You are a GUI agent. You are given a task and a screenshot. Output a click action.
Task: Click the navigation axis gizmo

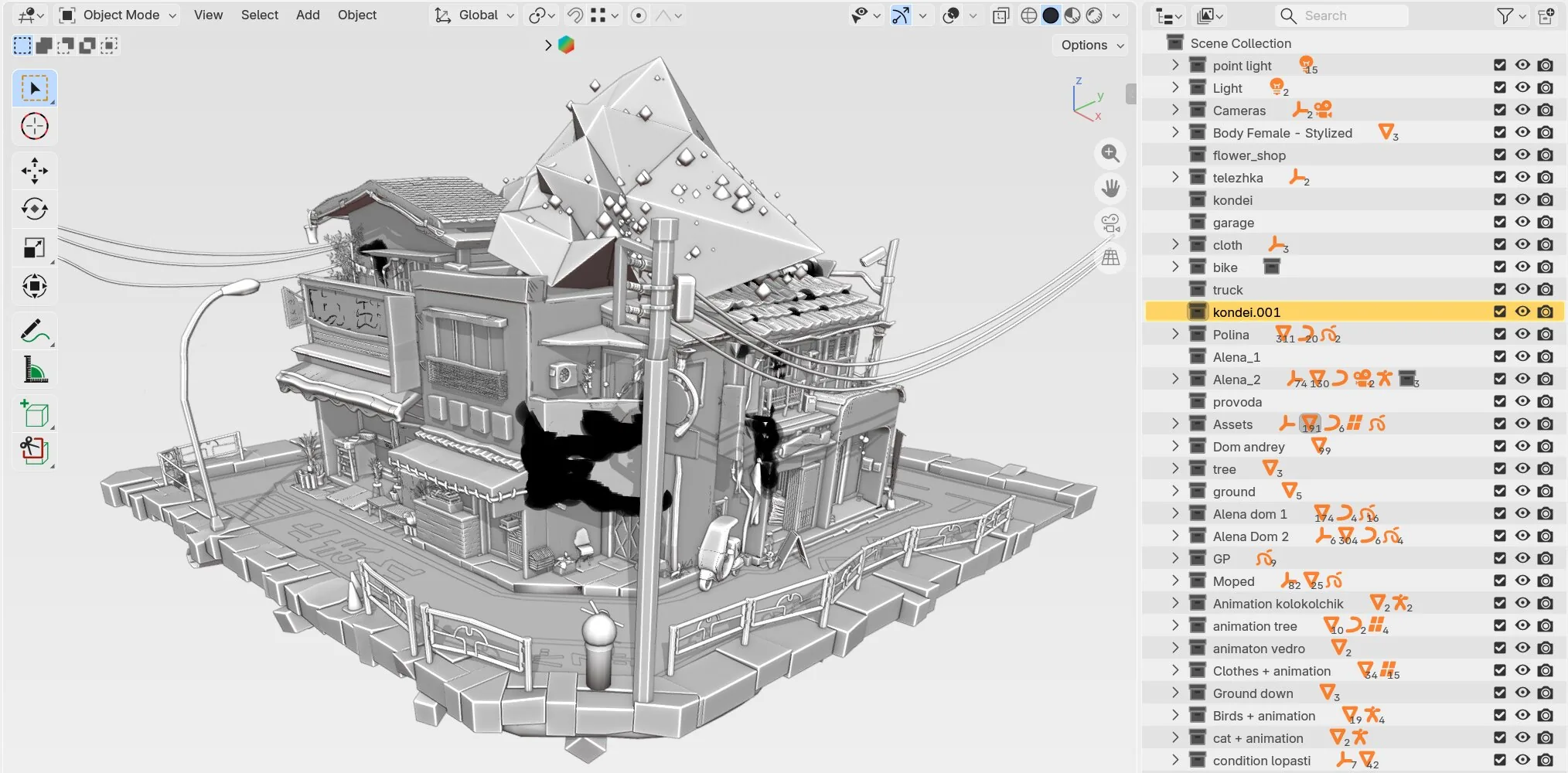tap(1088, 99)
